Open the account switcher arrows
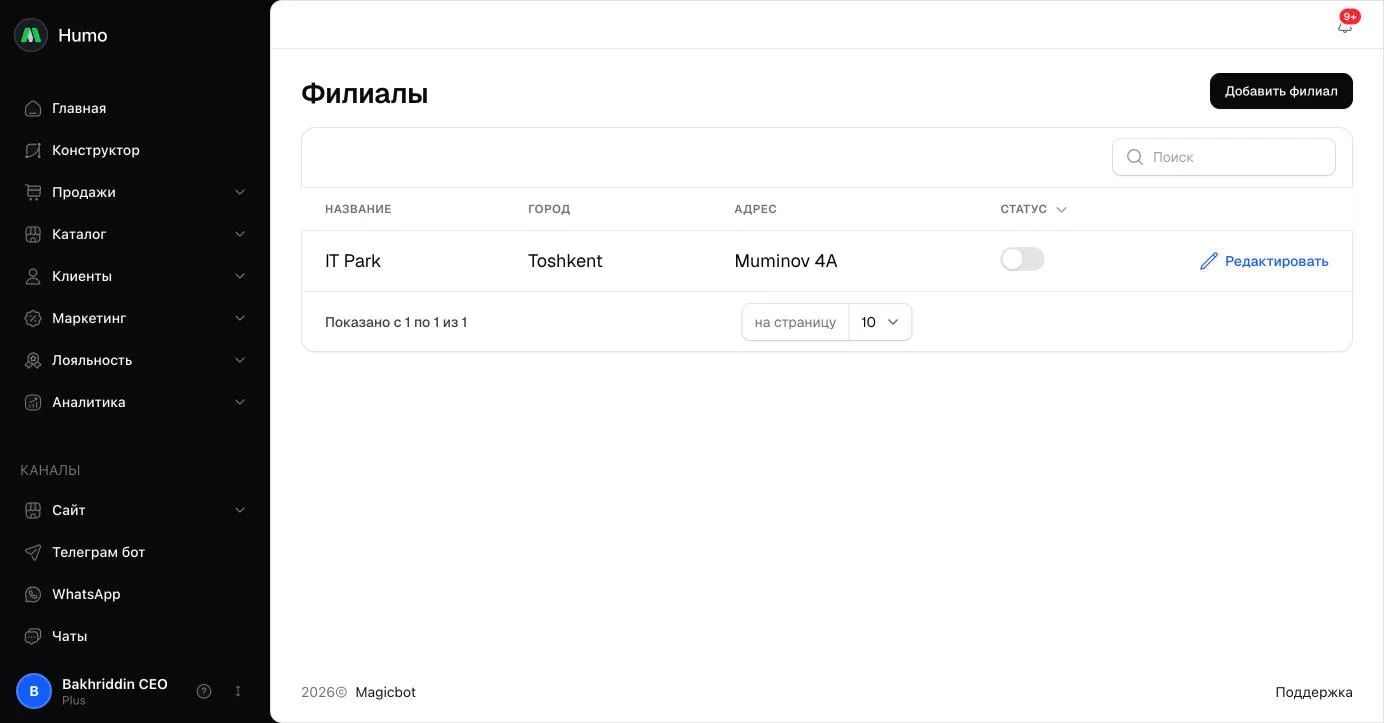 pos(238,691)
